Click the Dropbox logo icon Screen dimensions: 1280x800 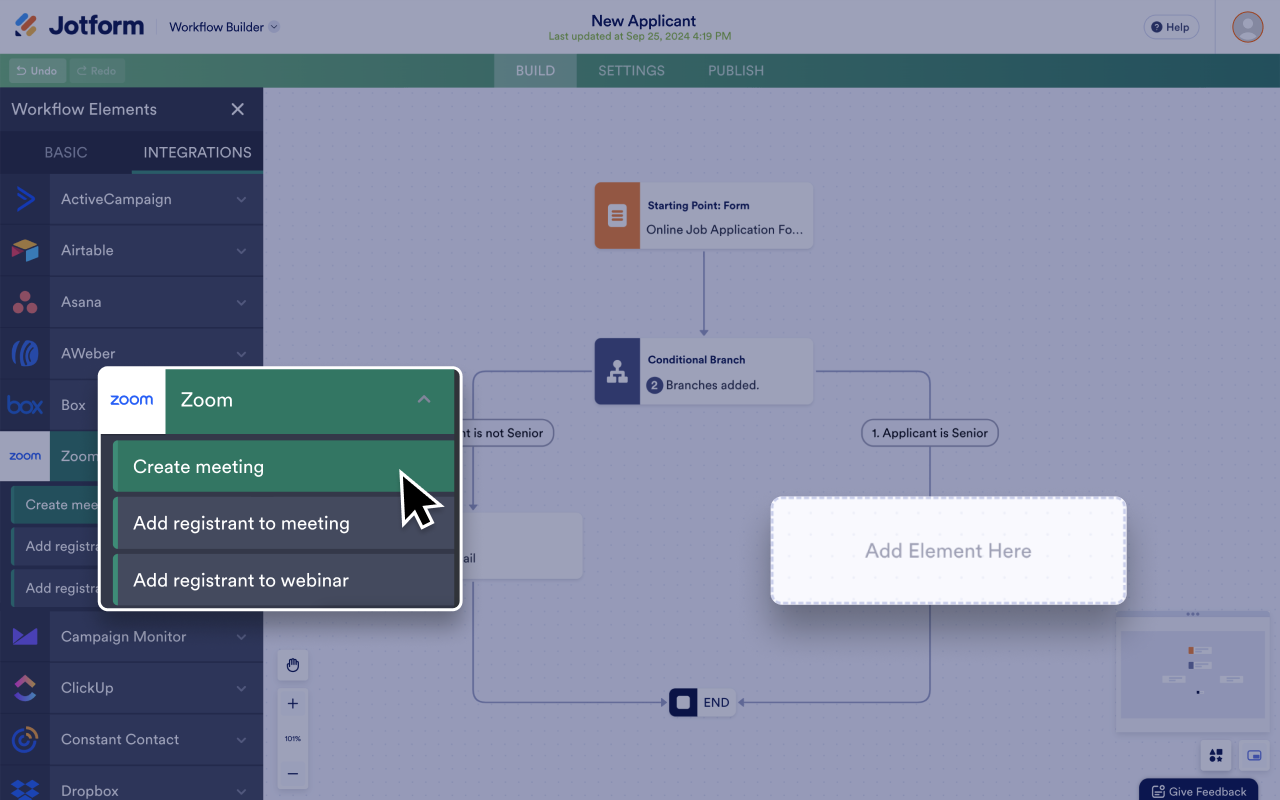point(25,789)
